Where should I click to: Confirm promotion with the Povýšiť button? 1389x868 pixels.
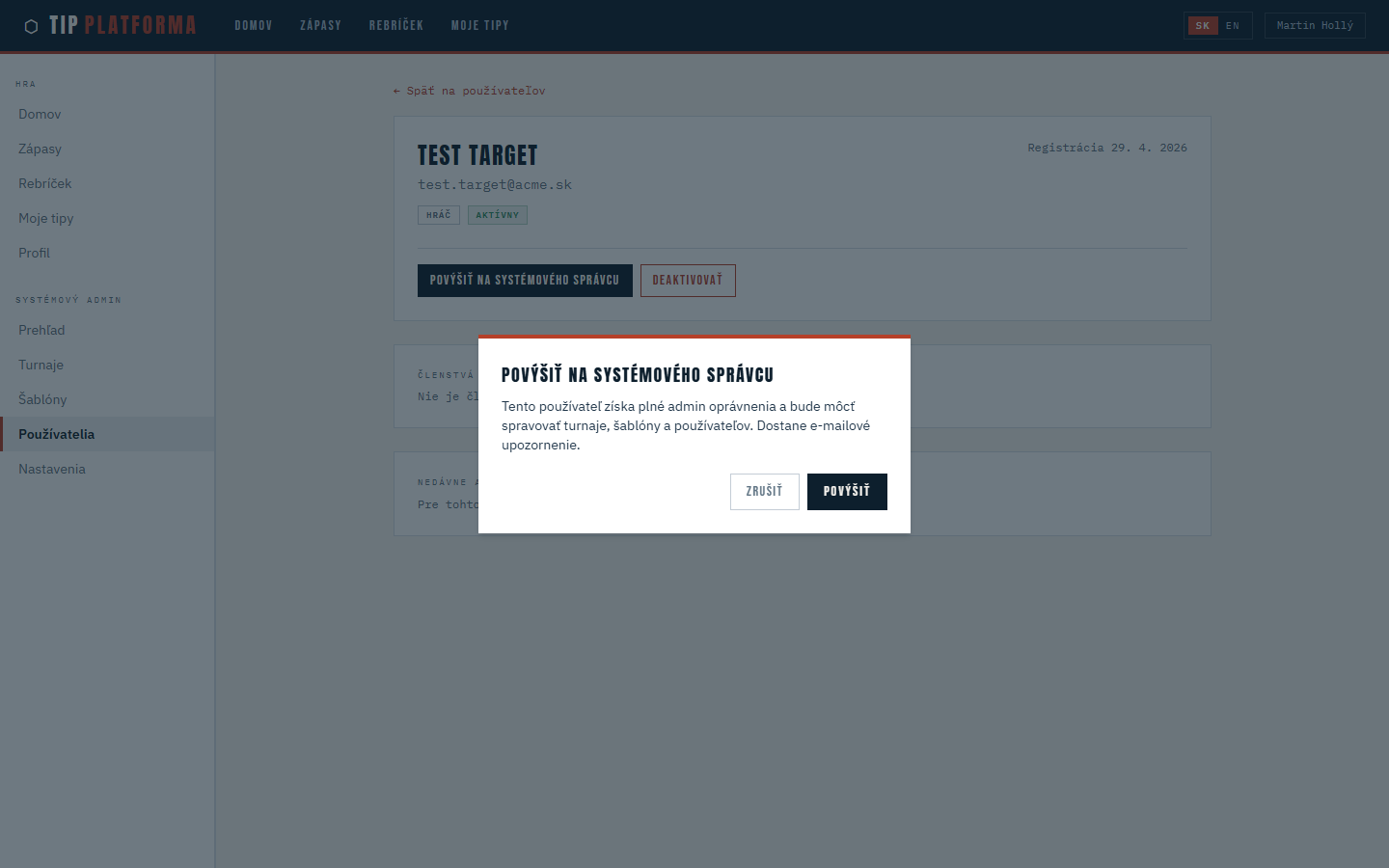coord(847,492)
